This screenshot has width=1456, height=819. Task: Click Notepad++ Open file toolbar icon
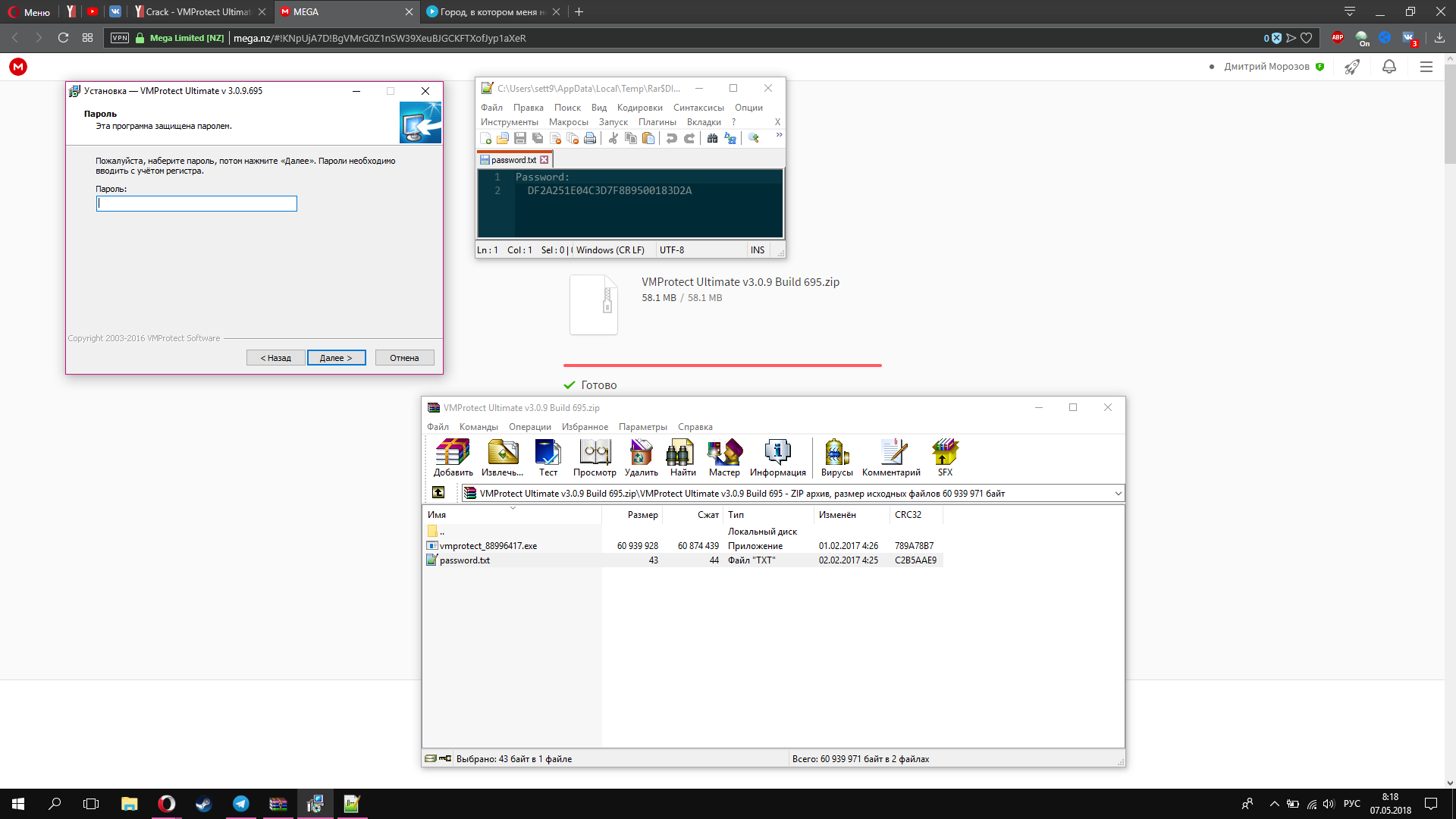pyautogui.click(x=503, y=138)
